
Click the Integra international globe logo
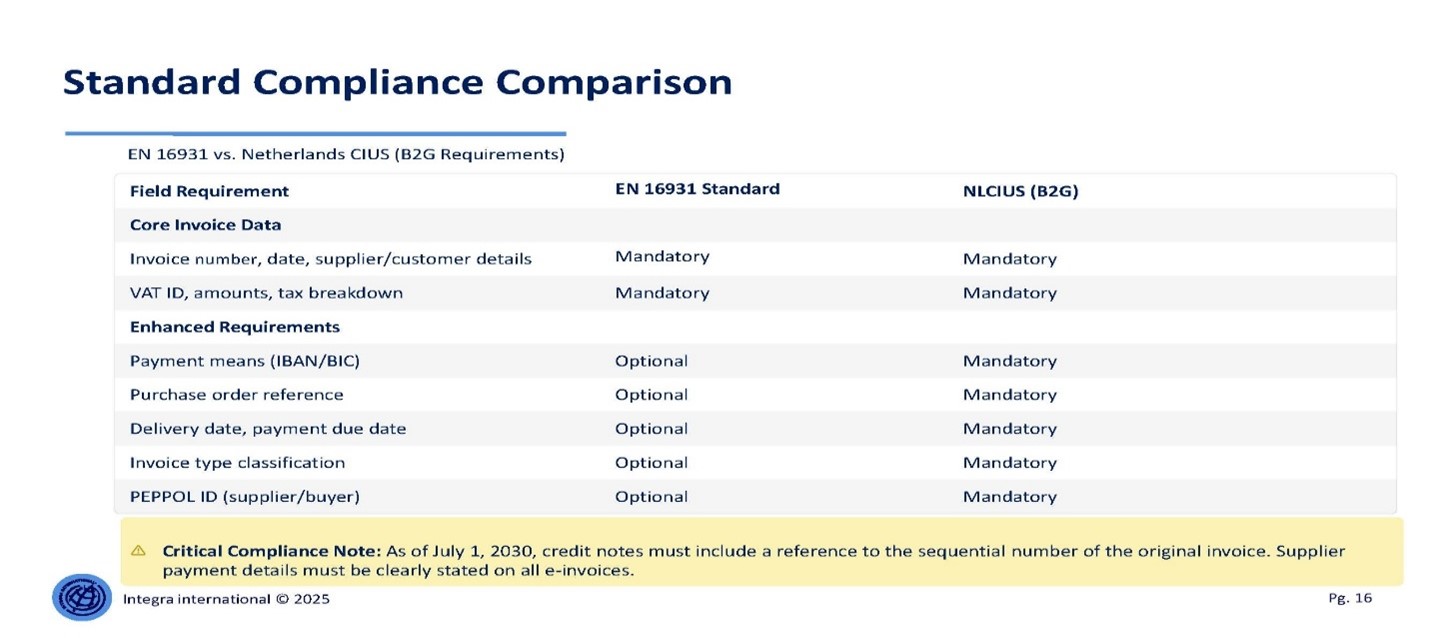(82, 597)
